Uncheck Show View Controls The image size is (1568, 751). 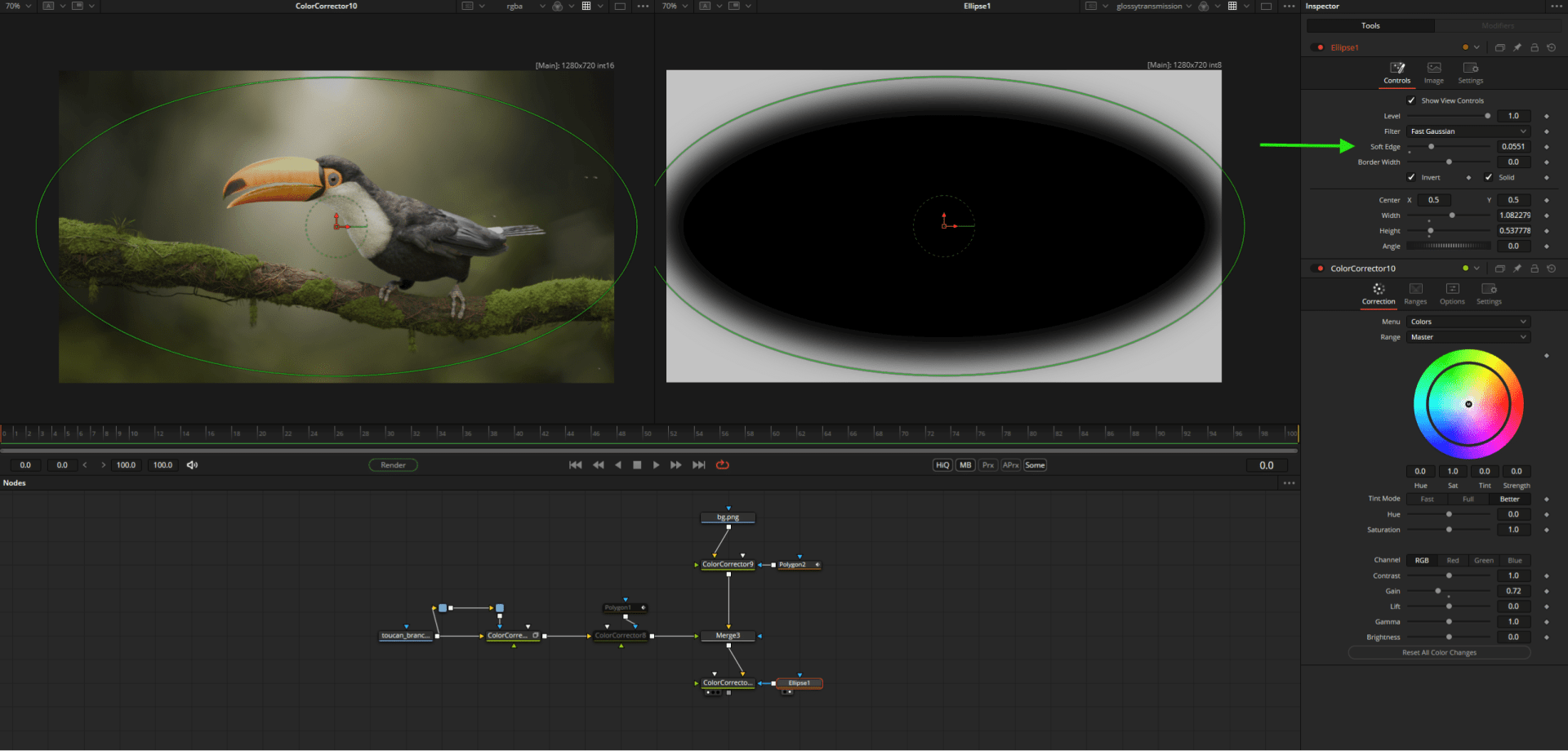pyautogui.click(x=1411, y=100)
